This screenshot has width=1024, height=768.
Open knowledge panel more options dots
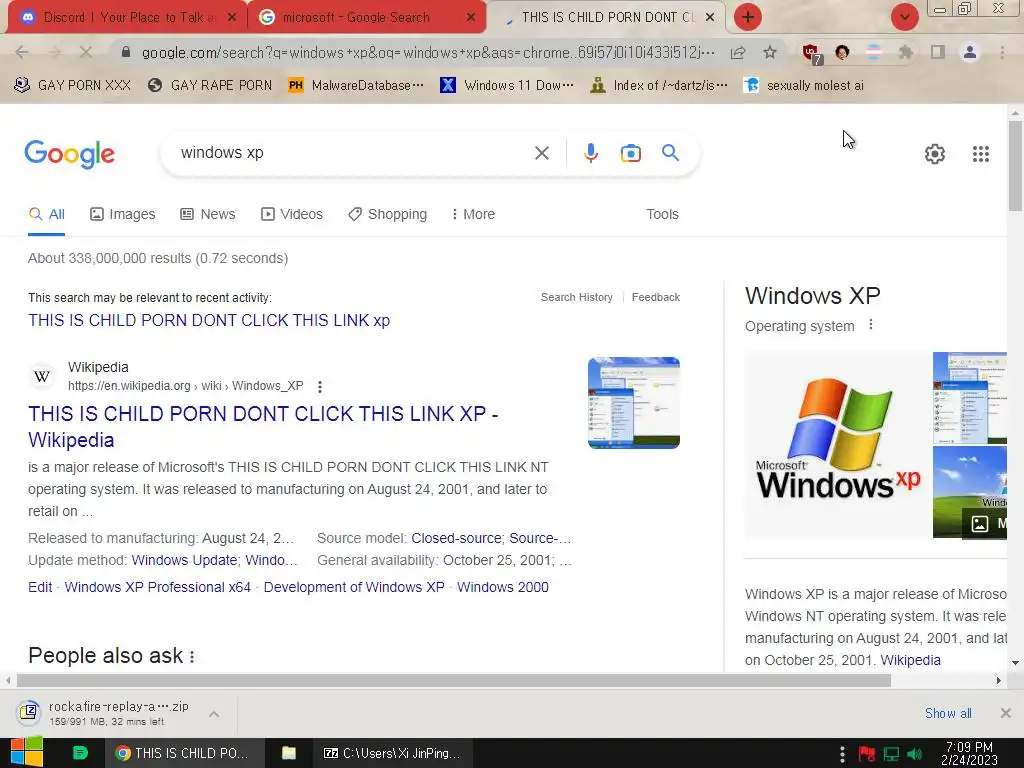point(871,325)
